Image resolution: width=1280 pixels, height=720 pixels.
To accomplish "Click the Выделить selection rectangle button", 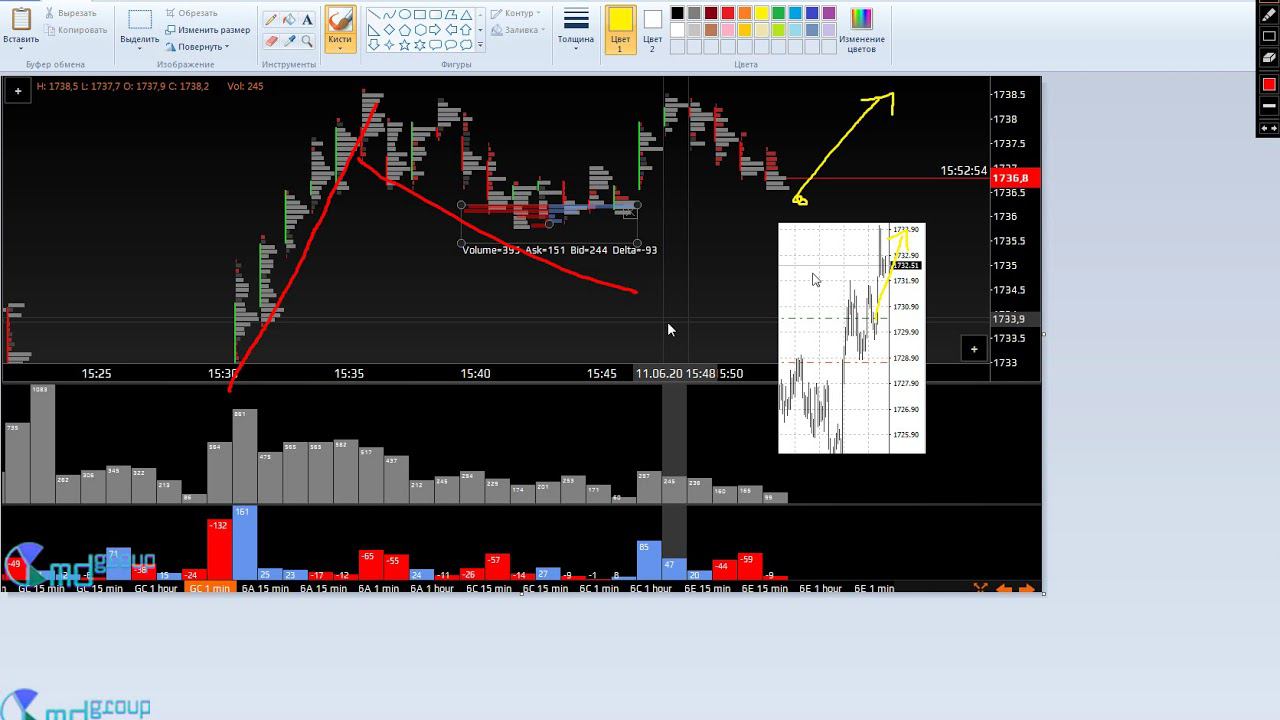I will [140, 20].
